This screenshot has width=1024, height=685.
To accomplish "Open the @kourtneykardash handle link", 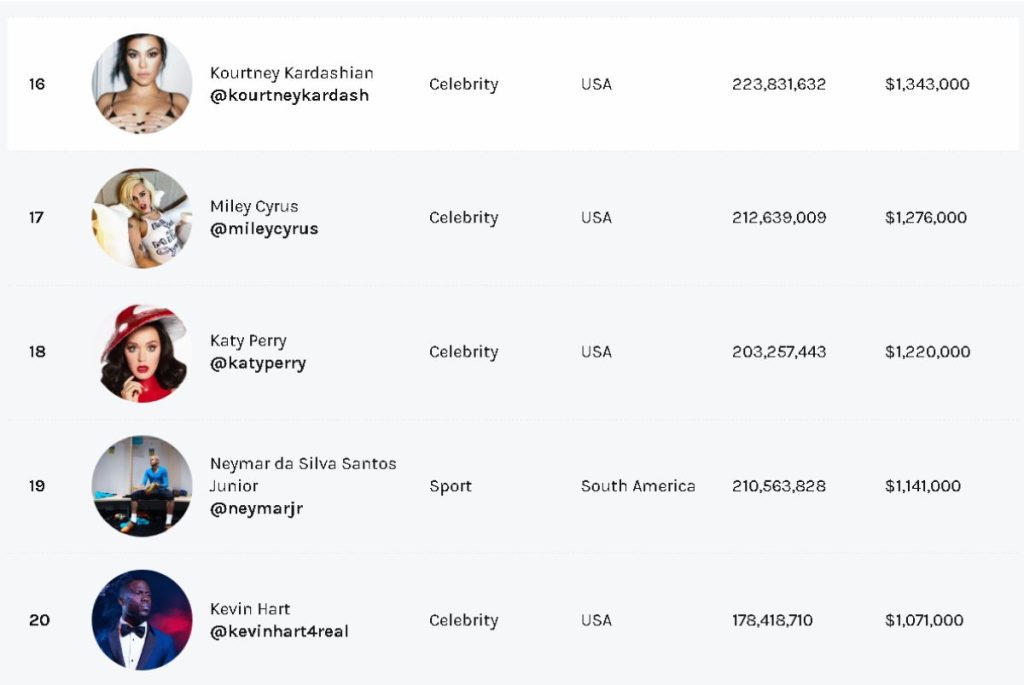I will [289, 95].
